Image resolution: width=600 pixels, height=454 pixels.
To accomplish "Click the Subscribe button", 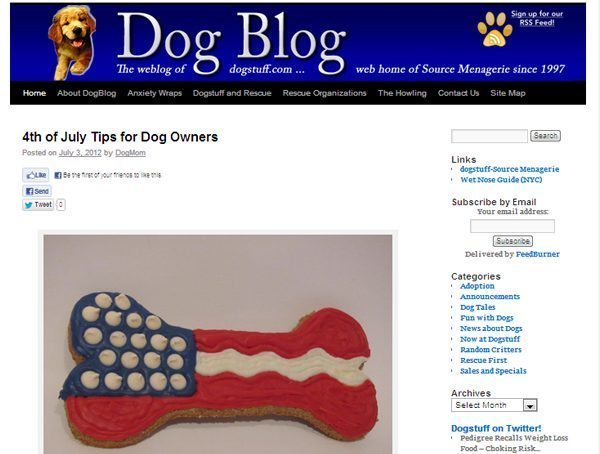I will click(512, 241).
